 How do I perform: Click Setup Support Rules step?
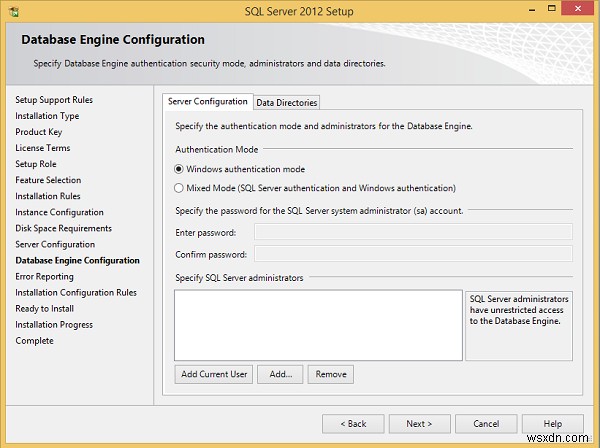pos(54,100)
